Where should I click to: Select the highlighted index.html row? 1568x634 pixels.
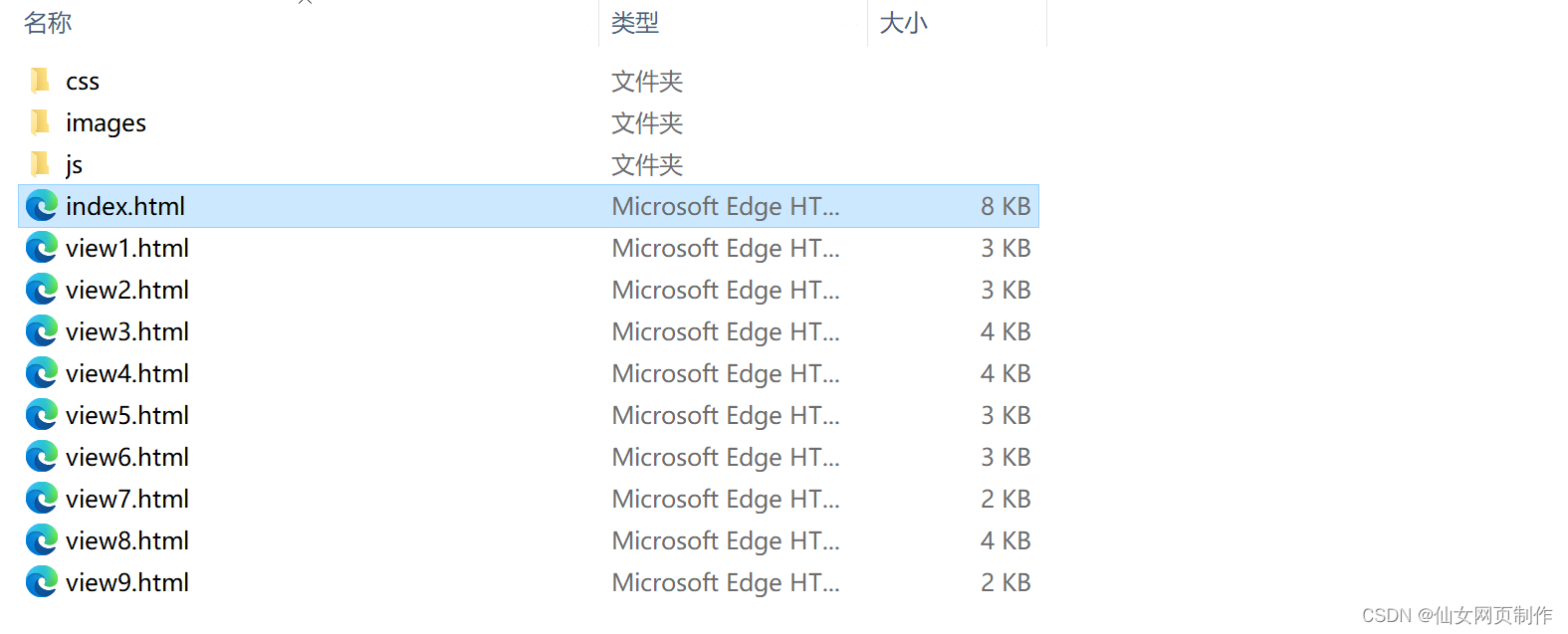[x=398, y=206]
